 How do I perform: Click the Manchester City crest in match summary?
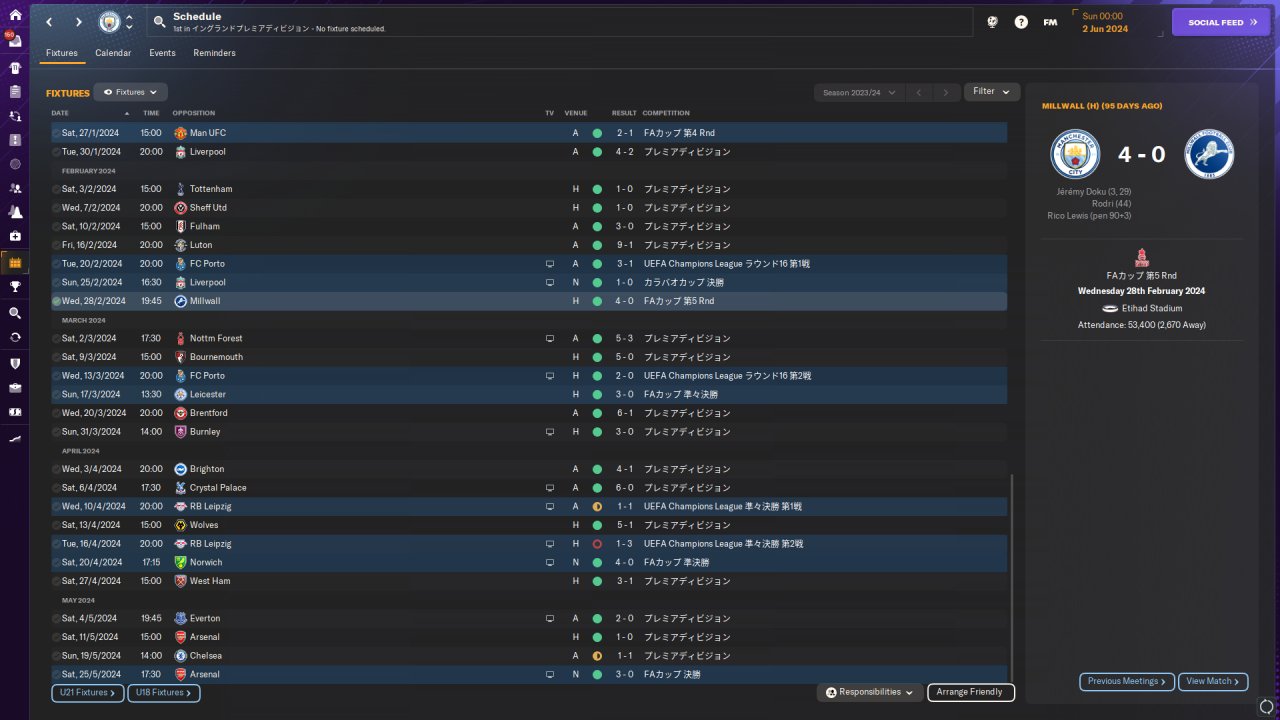tap(1075, 154)
